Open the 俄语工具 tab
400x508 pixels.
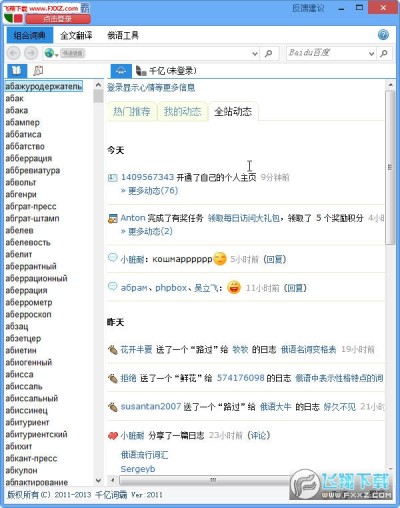point(123,35)
